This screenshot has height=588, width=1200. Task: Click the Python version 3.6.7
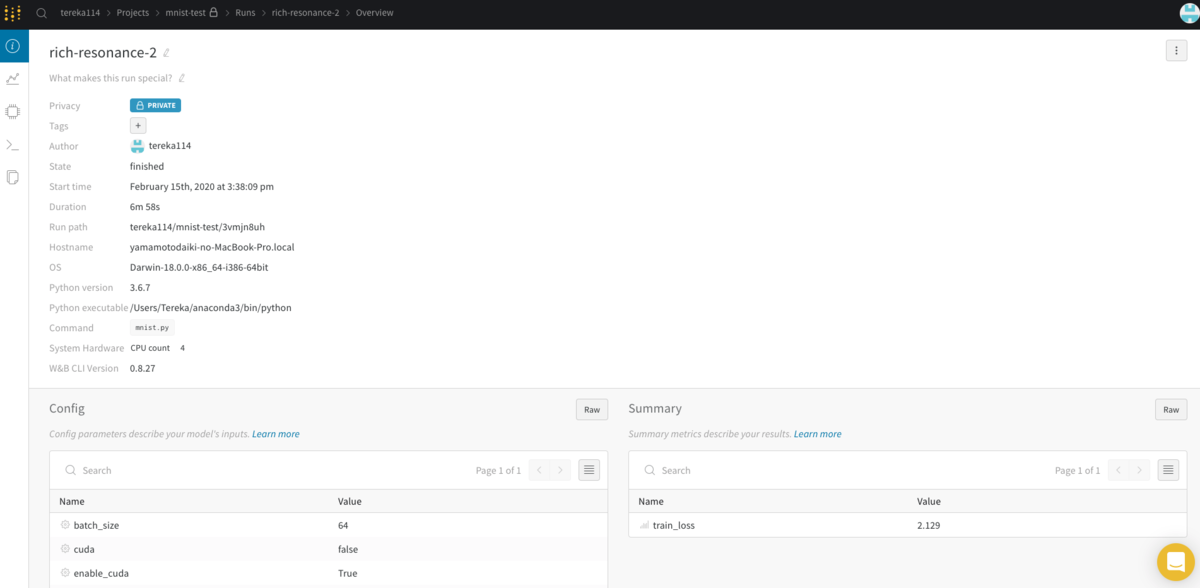(x=140, y=287)
